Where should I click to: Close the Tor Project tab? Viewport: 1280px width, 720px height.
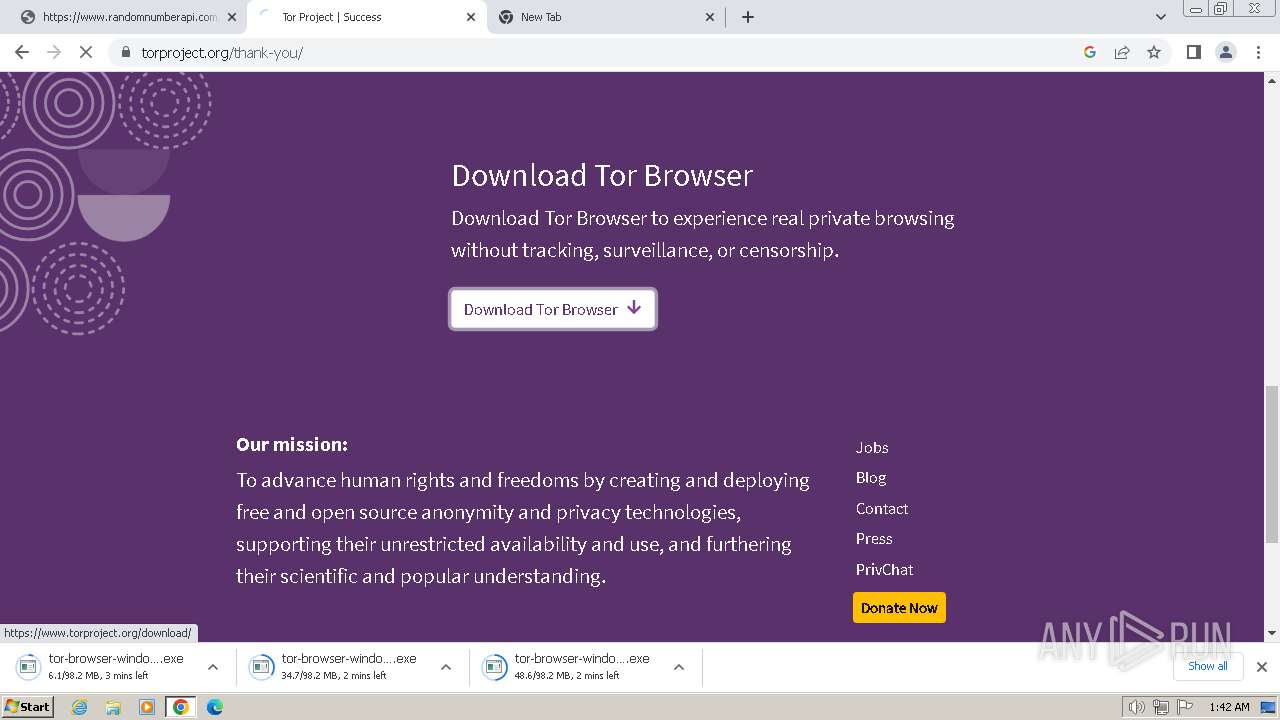click(x=472, y=17)
